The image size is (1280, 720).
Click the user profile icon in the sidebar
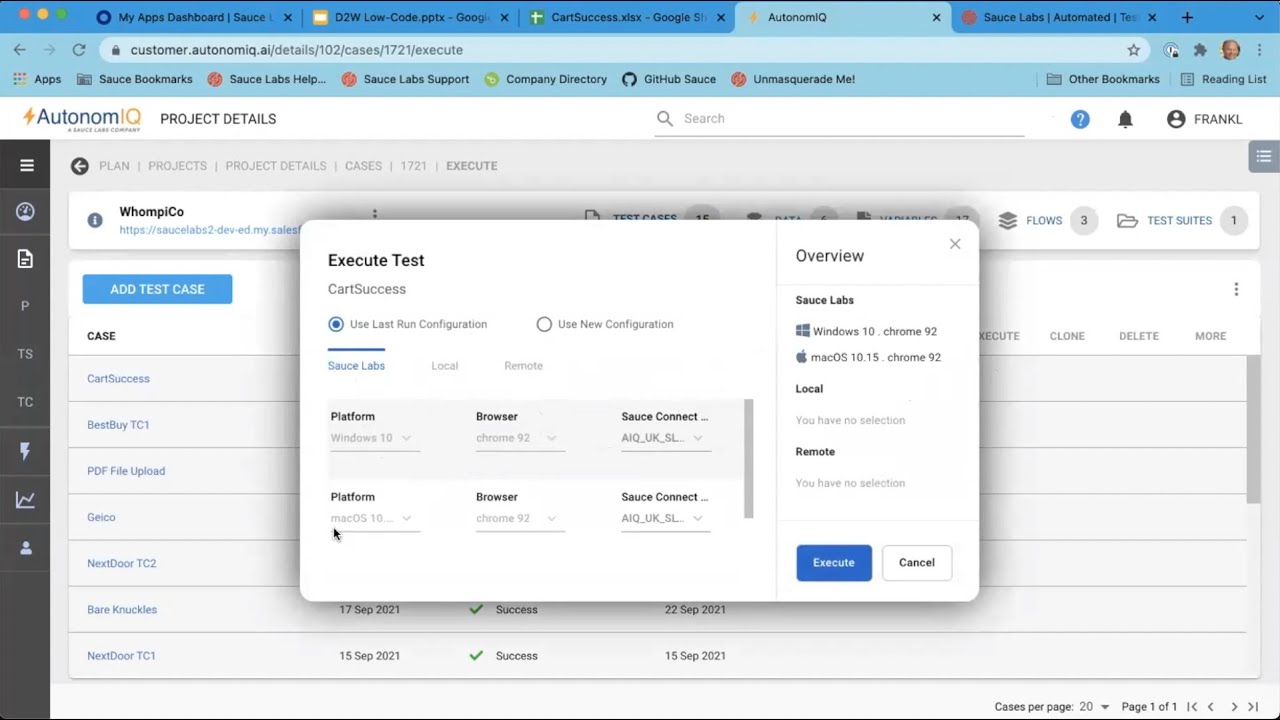26,548
